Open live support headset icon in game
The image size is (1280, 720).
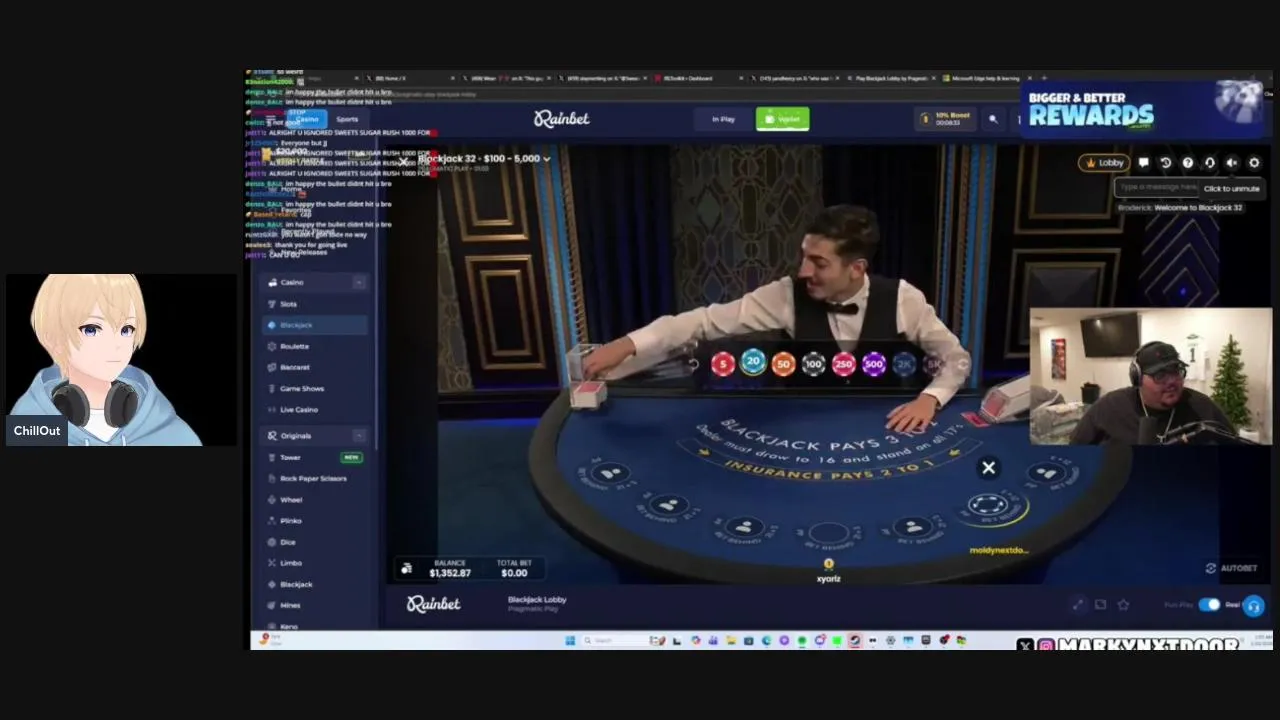pos(1210,163)
